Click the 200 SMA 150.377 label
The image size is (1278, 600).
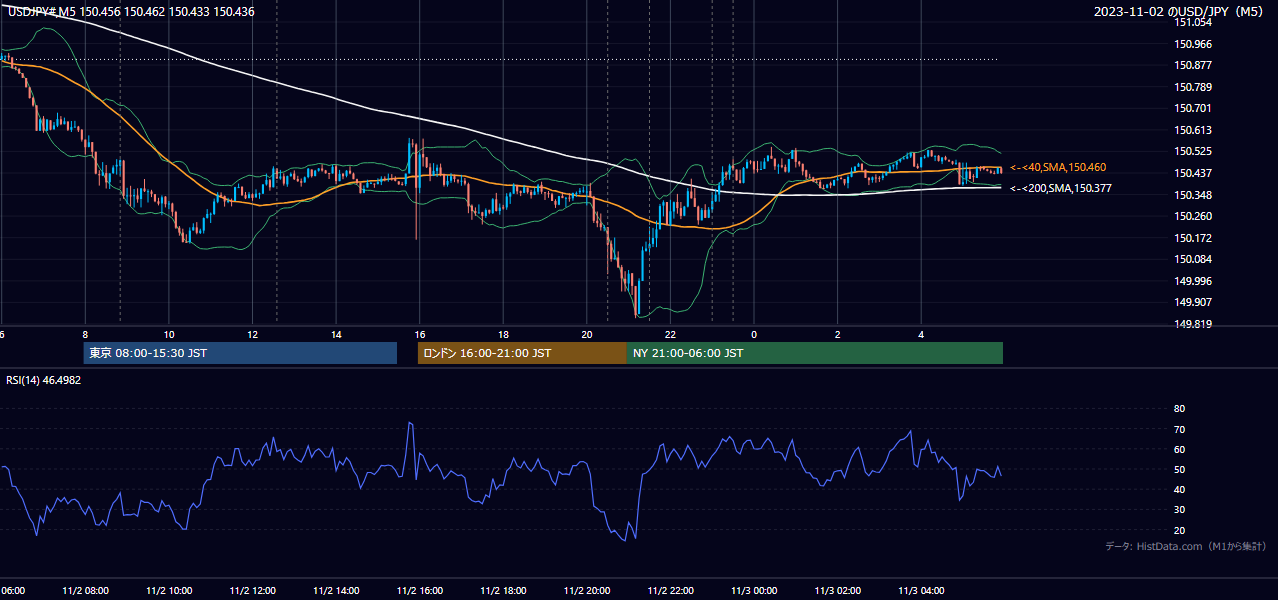pyautogui.click(x=1060, y=188)
